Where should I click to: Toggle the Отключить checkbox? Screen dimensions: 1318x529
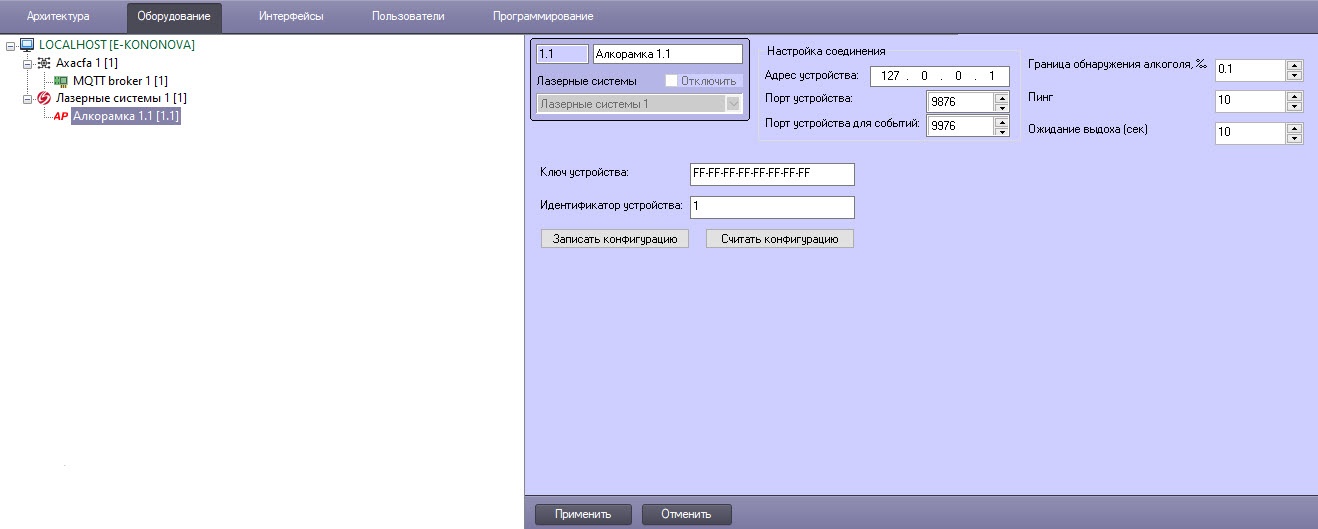tap(672, 81)
